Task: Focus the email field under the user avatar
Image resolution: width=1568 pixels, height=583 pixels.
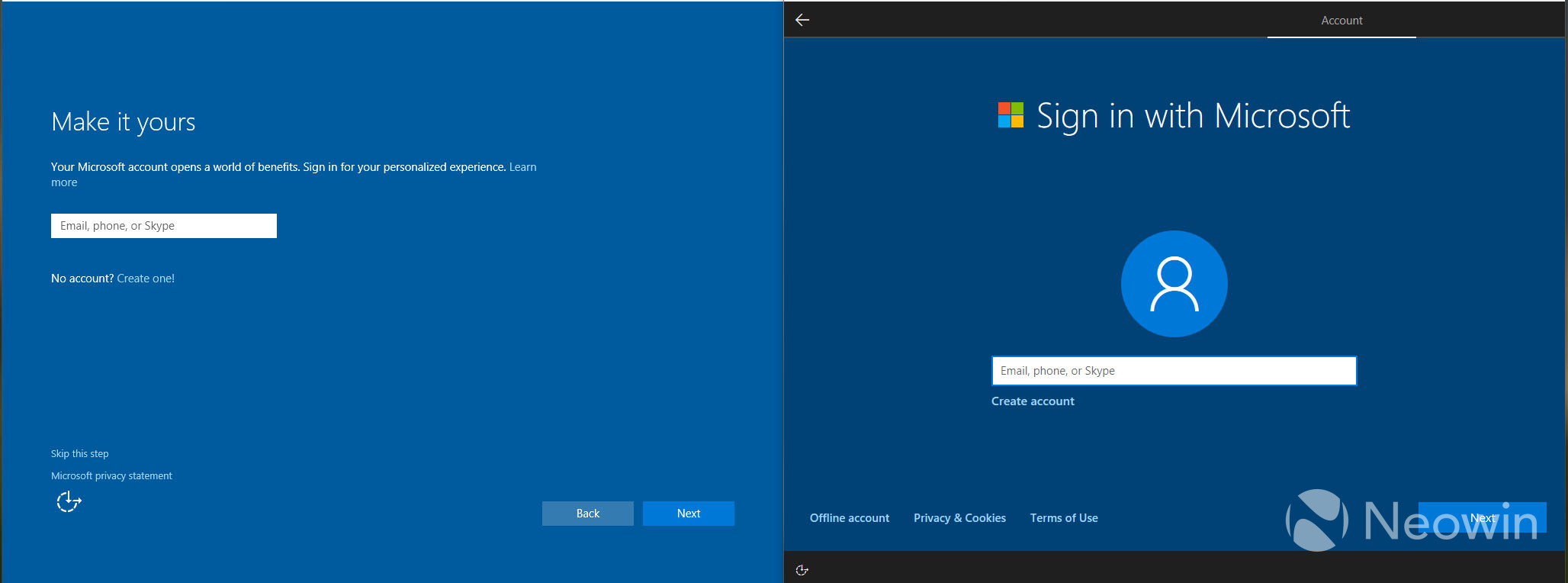Action: click(1174, 371)
